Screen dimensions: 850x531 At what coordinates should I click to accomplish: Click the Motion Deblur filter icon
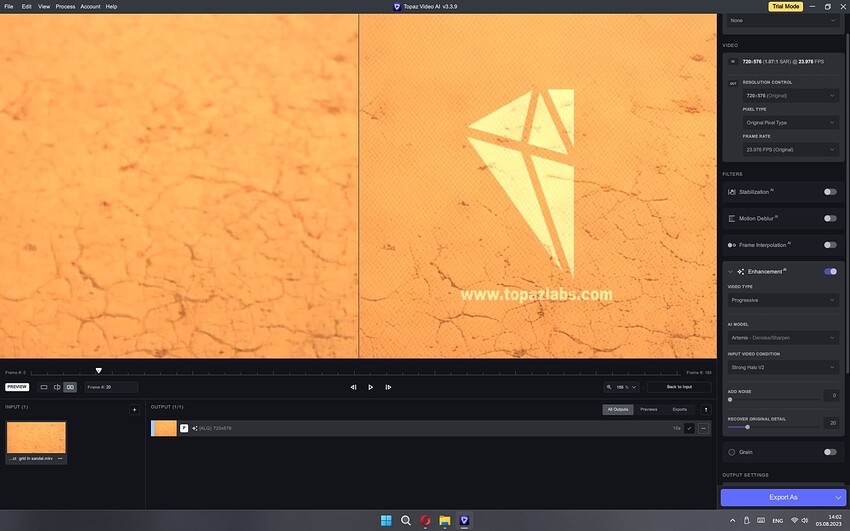731,218
